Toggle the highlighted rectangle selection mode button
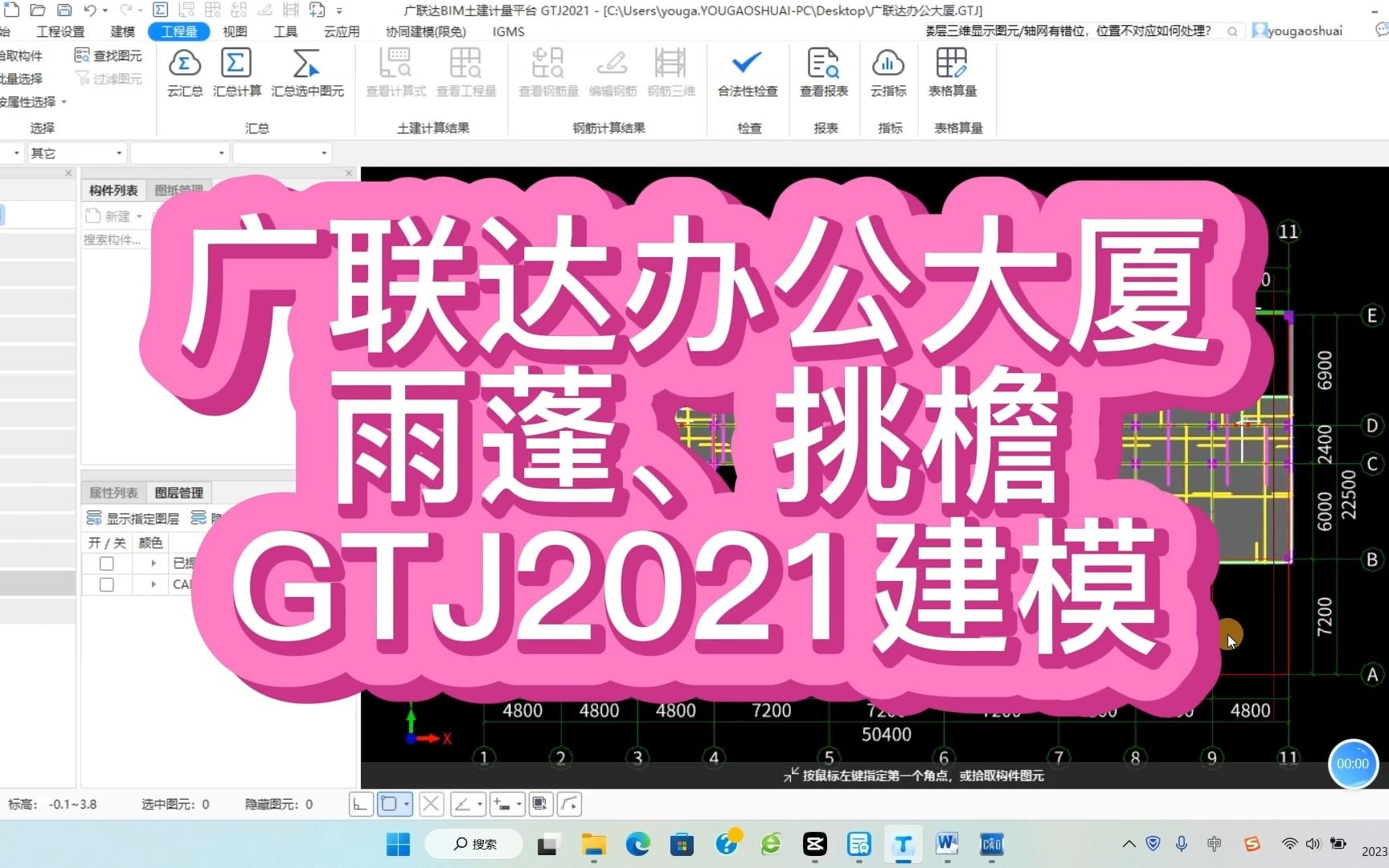 (x=391, y=804)
